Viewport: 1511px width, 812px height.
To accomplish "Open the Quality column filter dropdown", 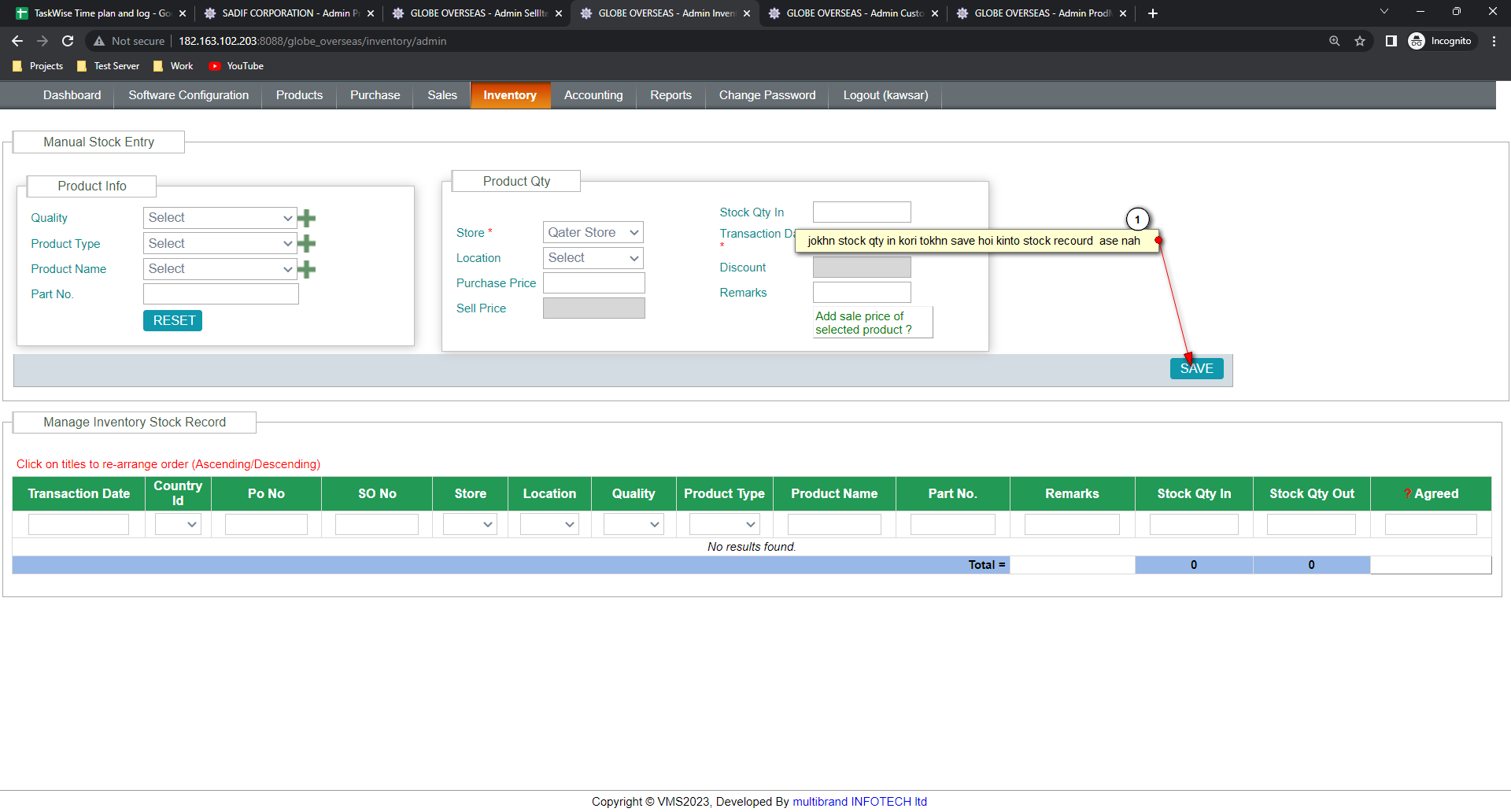I will [634, 524].
